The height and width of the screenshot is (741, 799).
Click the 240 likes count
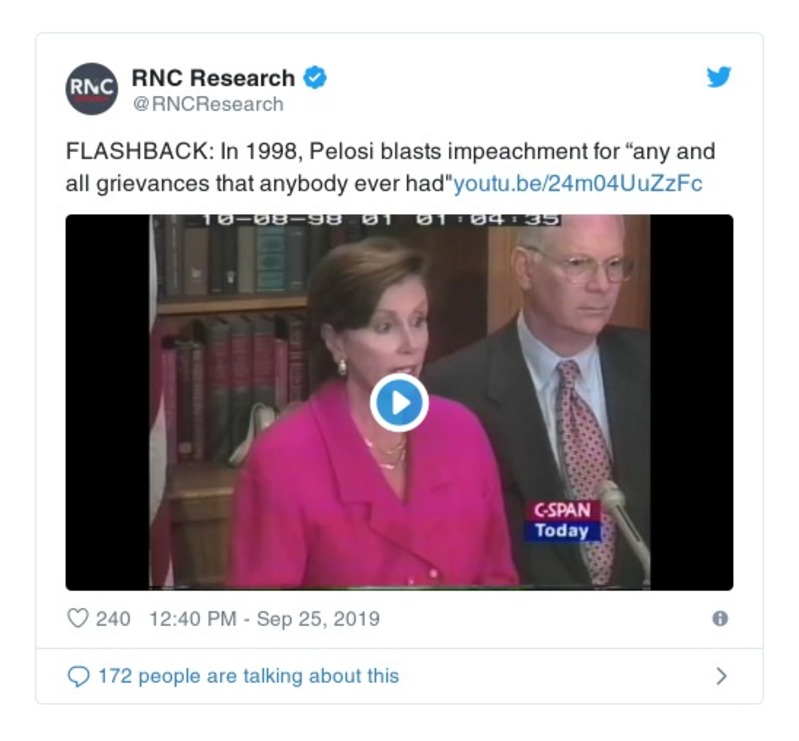coord(113,619)
